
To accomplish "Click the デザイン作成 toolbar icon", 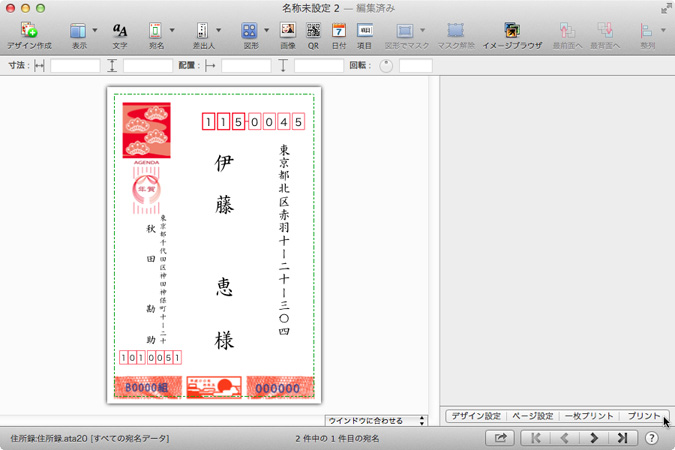I will click(29, 32).
